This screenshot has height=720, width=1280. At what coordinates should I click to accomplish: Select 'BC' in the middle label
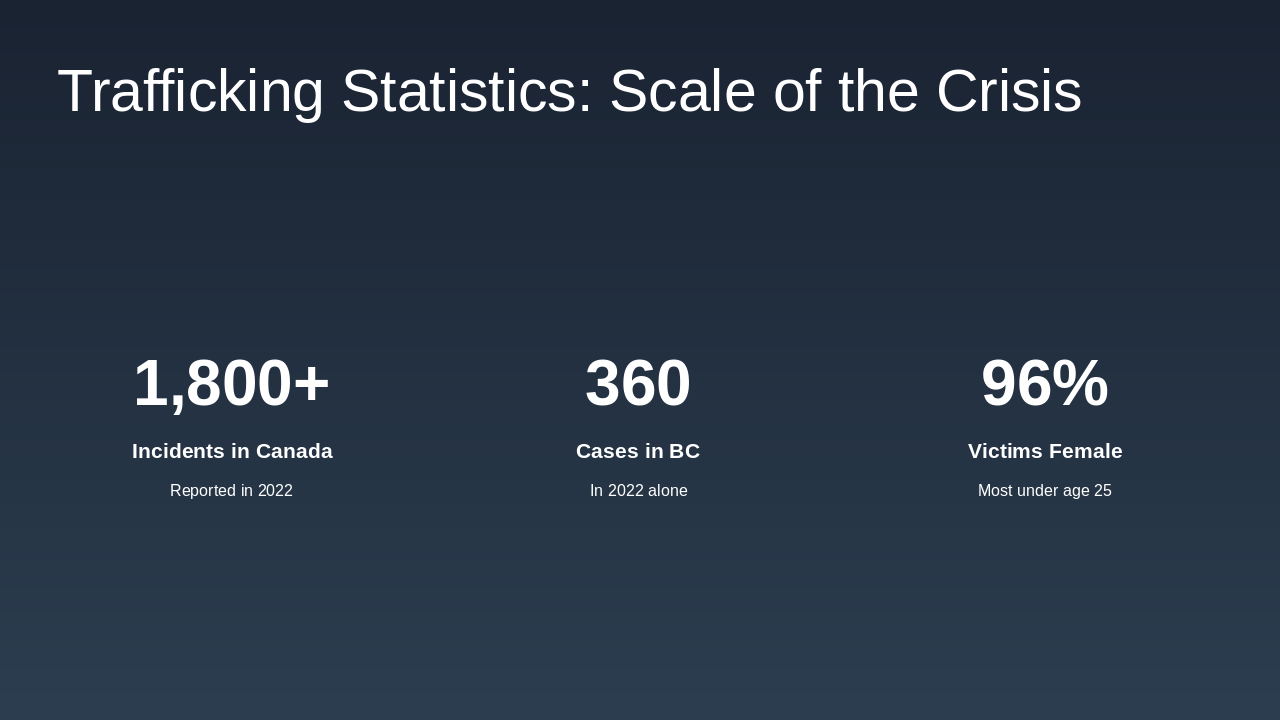click(684, 451)
